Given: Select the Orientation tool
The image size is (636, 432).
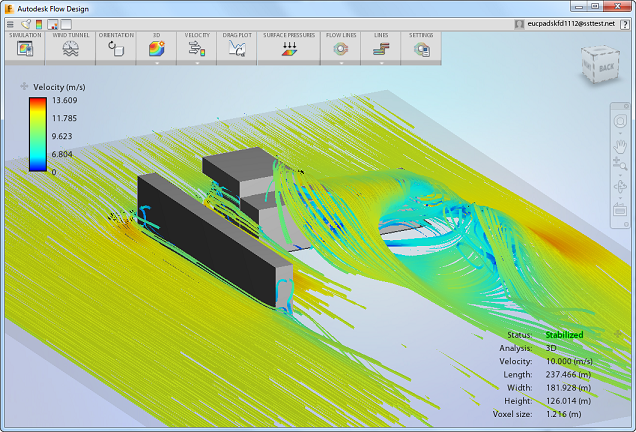Looking at the screenshot, I should pyautogui.click(x=115, y=48).
